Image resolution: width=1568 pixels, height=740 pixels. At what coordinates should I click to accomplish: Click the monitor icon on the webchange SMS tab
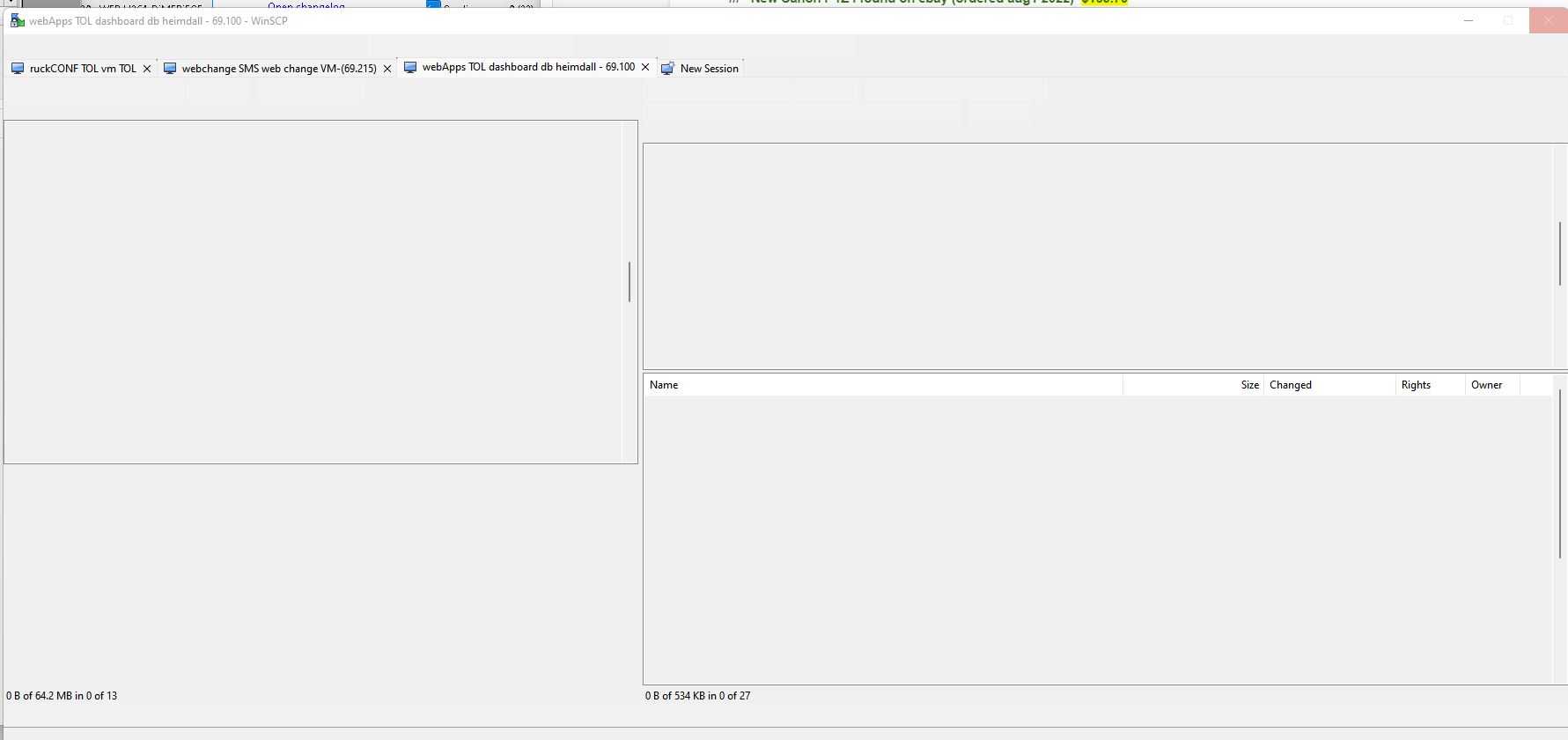click(170, 69)
